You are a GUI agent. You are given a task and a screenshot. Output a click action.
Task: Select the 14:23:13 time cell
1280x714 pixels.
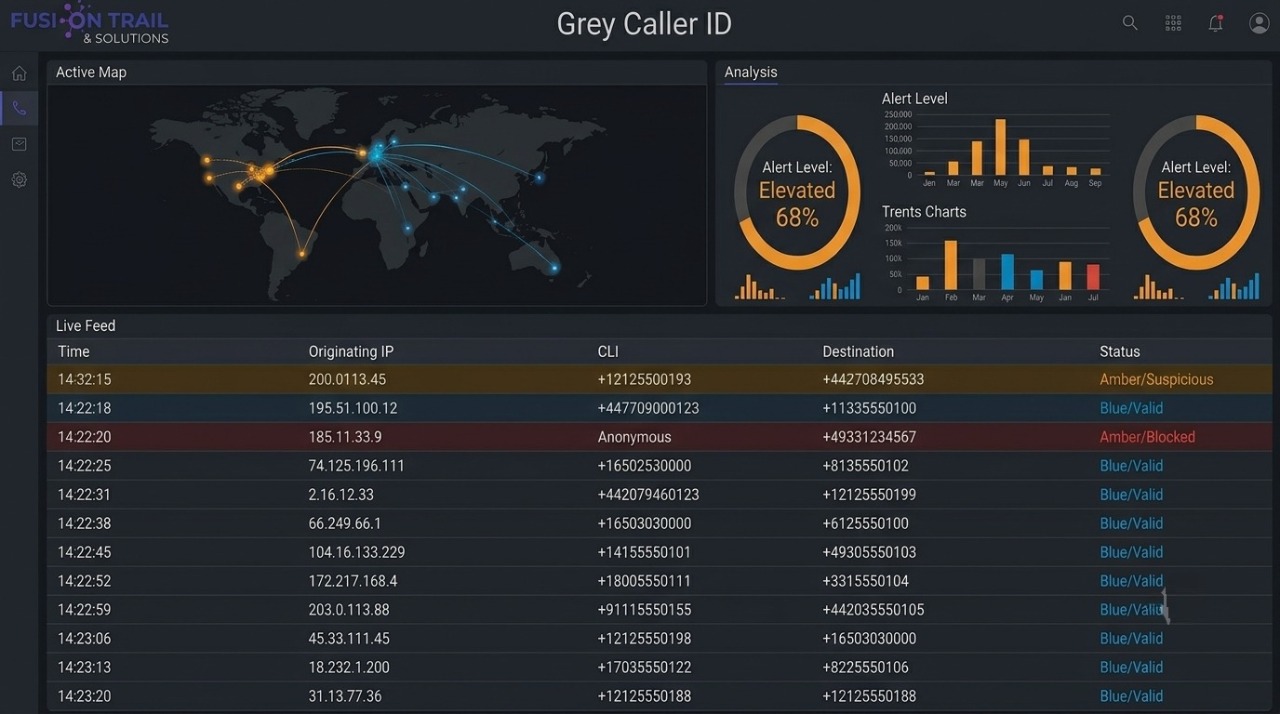(85, 668)
